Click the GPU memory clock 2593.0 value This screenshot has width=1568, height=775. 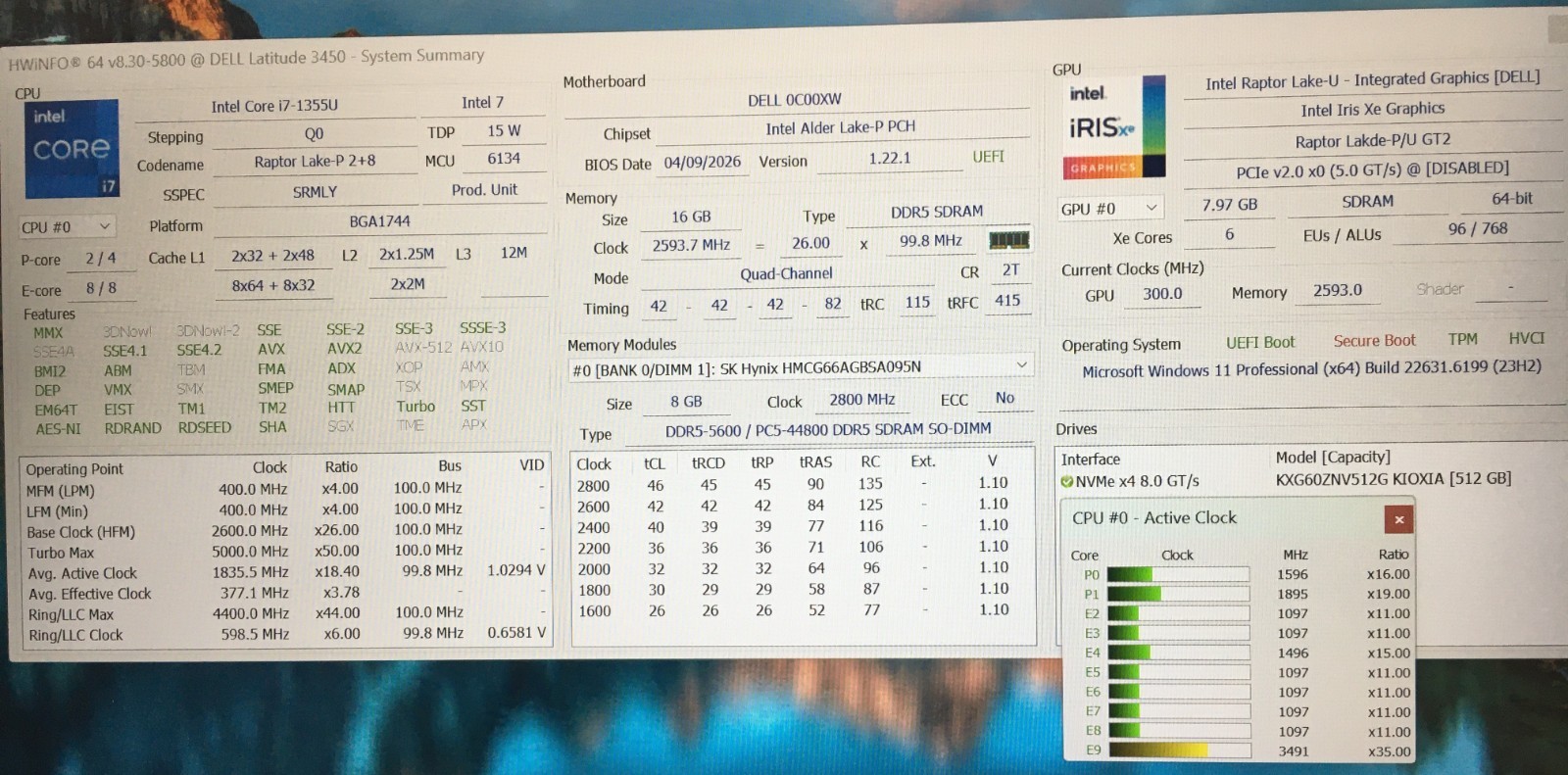(x=1337, y=291)
